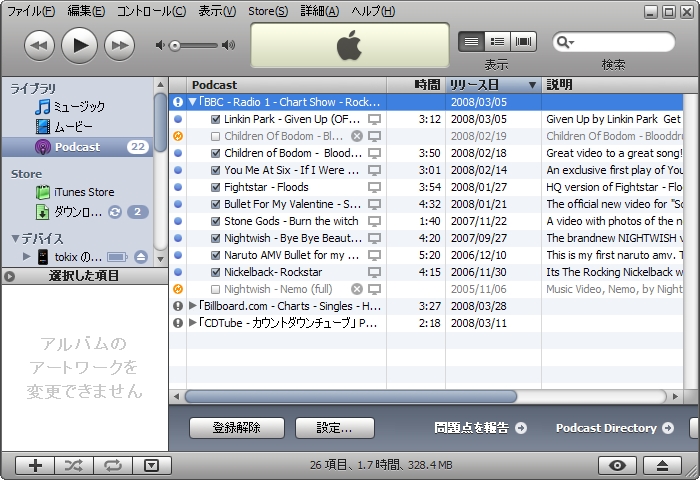The image size is (700, 480).
Task: Uncheck Children of Bodom - Blood... episode
Action: pyautogui.click(x=216, y=153)
